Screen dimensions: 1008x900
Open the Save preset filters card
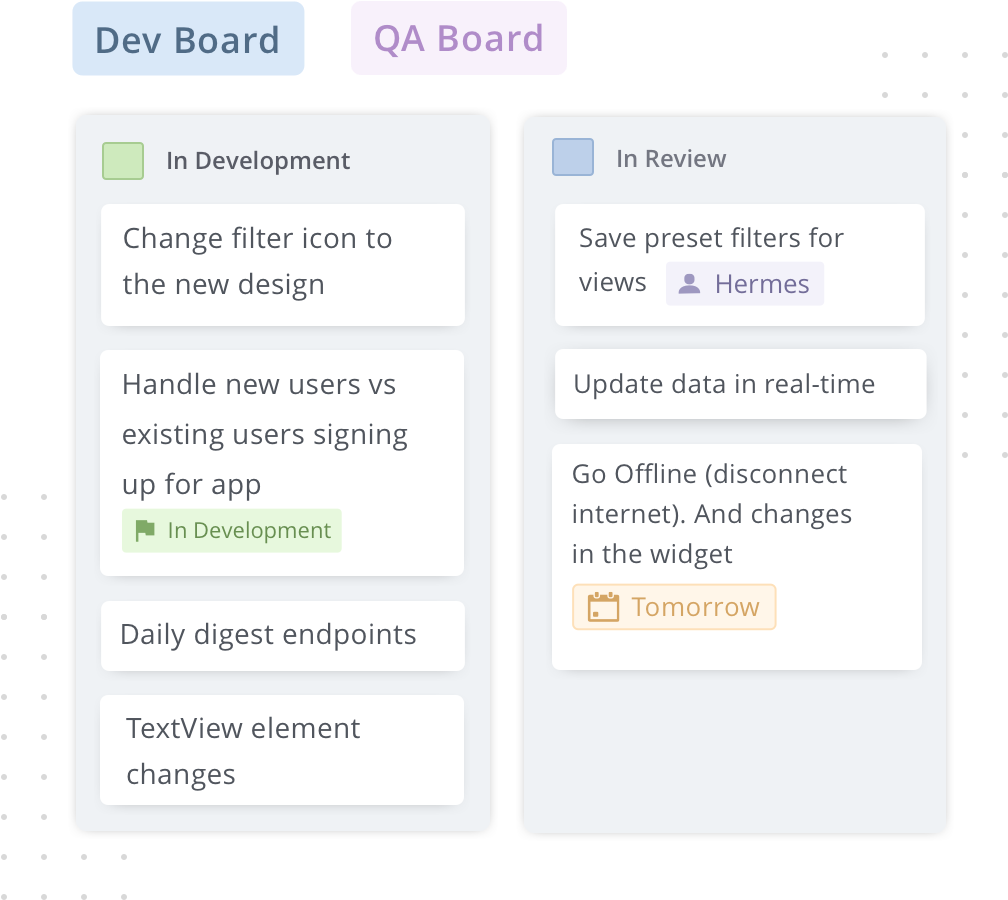(x=740, y=265)
